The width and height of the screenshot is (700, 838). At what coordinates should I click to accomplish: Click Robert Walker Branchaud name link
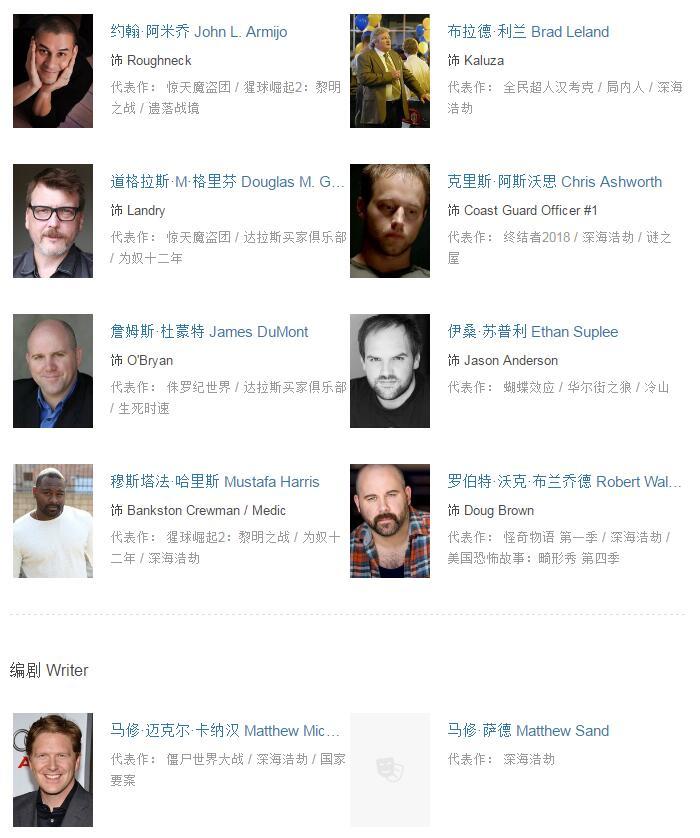click(564, 482)
